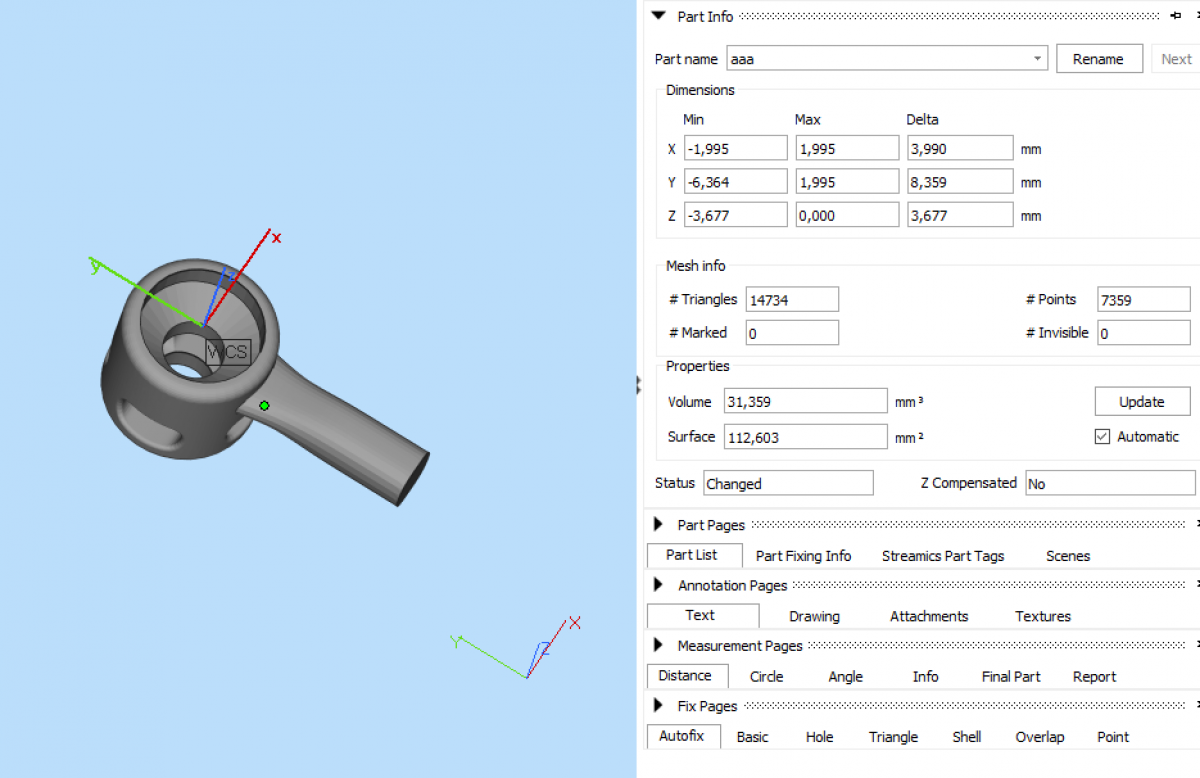Select the Circle measurement tab
Viewport: 1200px width, 778px height.
[x=766, y=677]
